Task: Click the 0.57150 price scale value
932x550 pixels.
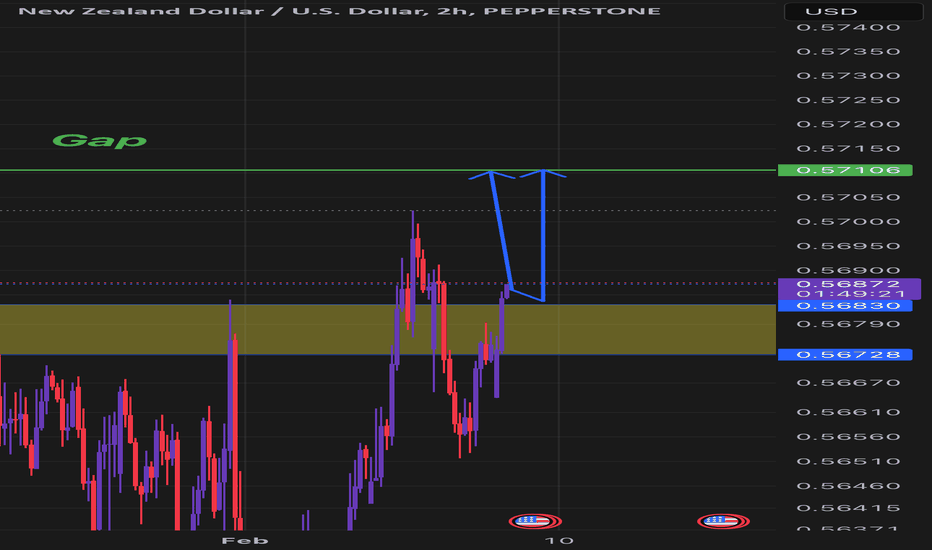Action: tap(848, 149)
